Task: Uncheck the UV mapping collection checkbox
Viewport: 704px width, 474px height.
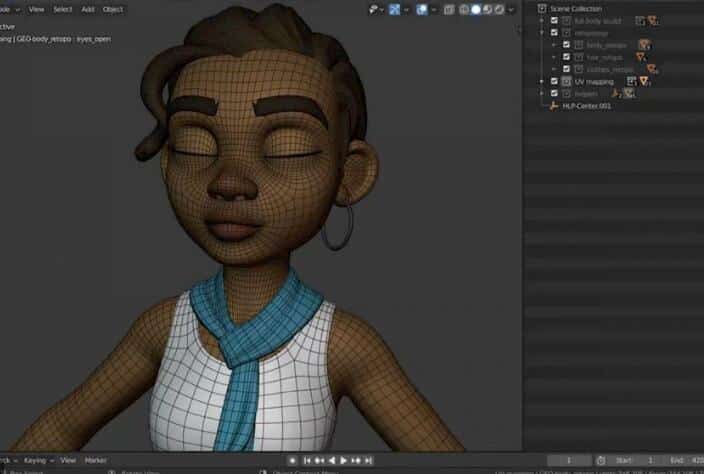Action: point(554,81)
